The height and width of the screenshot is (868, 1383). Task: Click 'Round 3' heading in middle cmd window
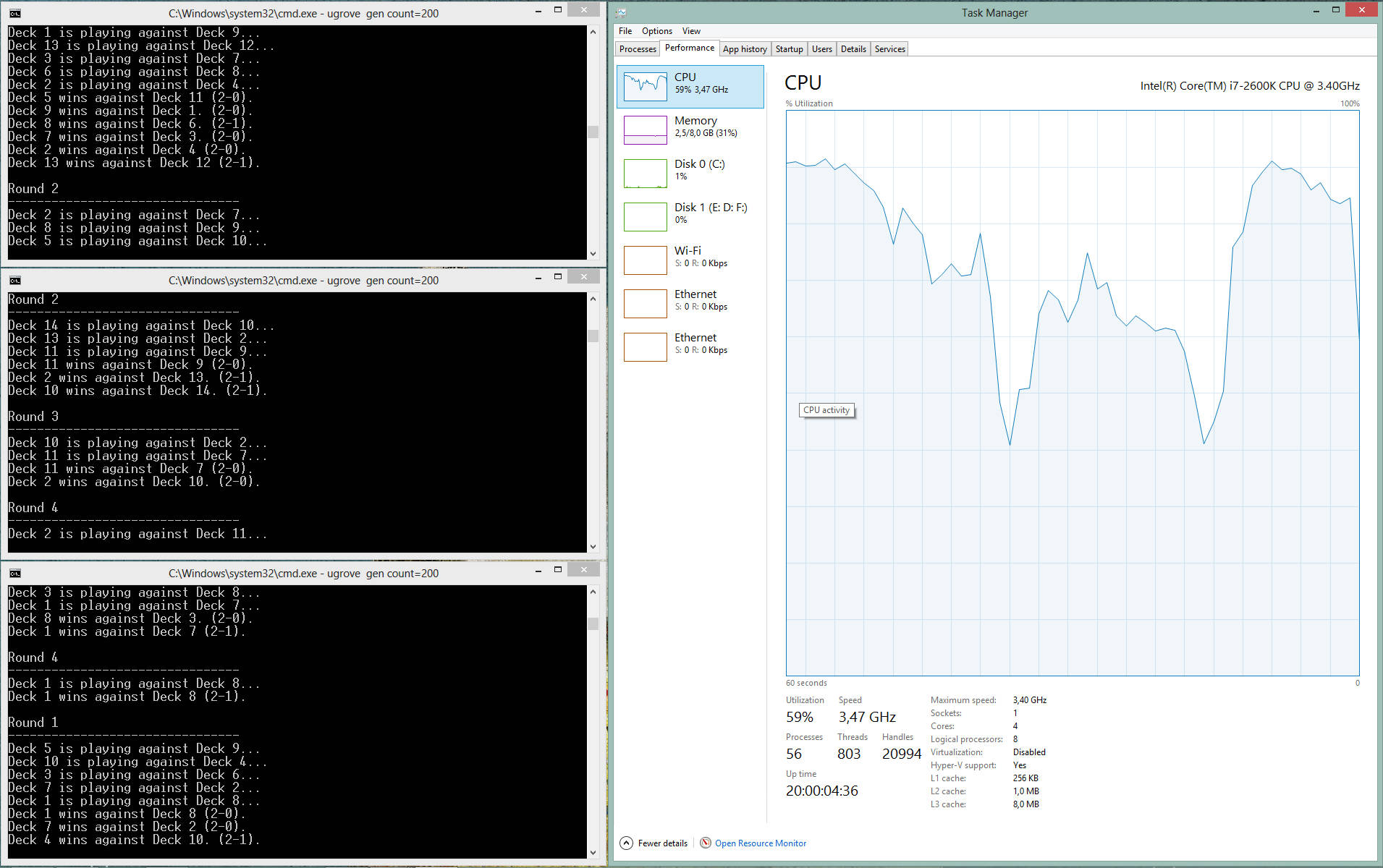(x=33, y=417)
